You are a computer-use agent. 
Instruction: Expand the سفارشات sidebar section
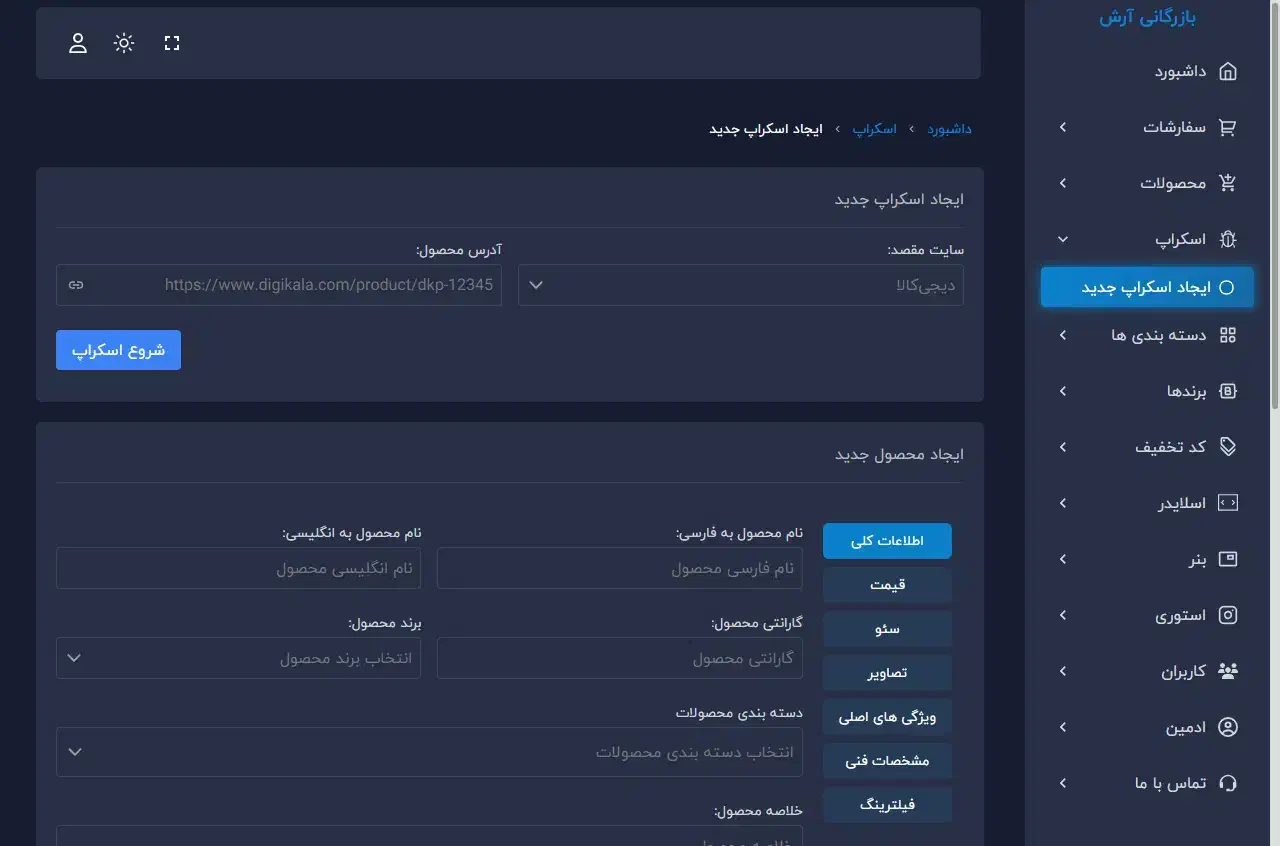(1061, 127)
